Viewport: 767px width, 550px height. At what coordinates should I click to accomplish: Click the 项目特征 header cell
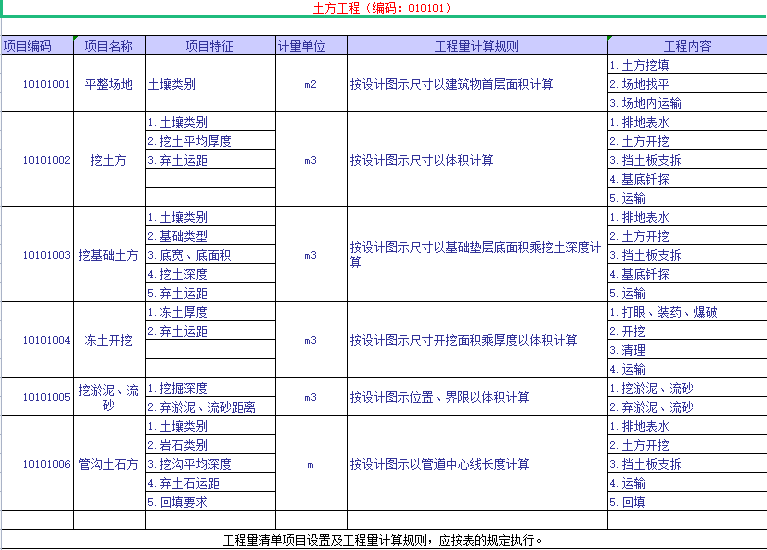[210, 46]
